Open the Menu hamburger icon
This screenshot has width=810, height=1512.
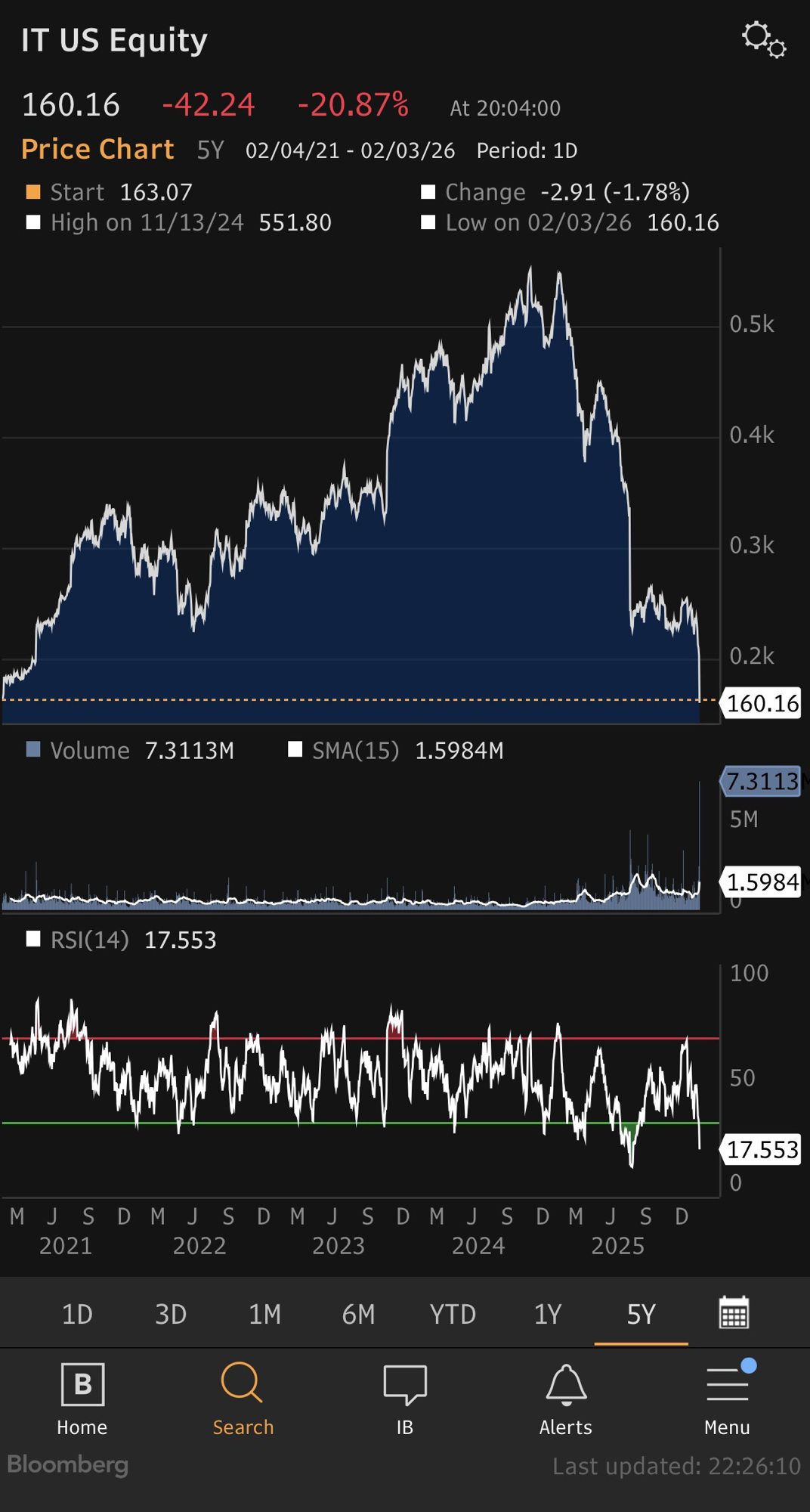coord(727,1383)
